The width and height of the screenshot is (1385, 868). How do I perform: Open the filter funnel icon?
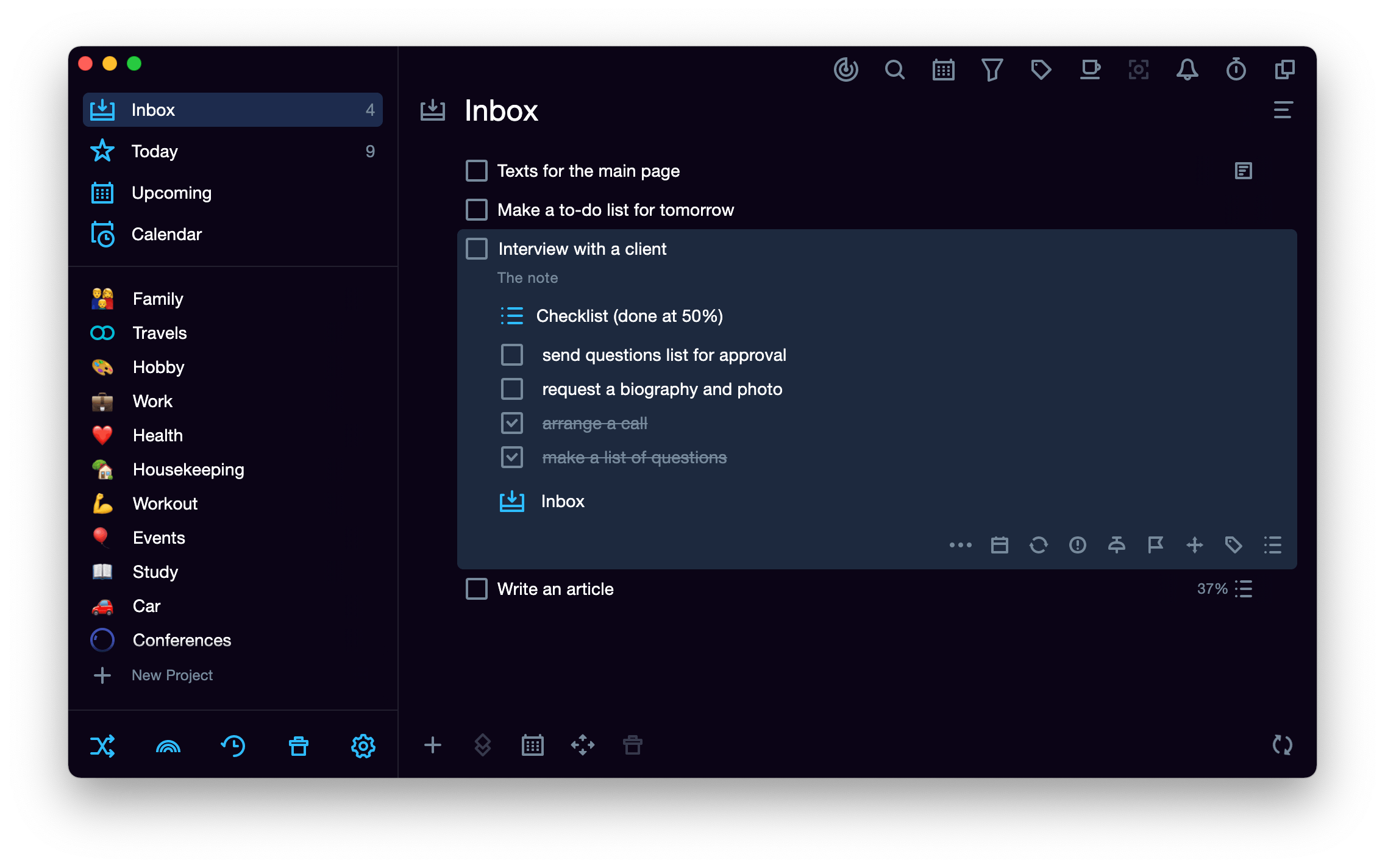point(992,69)
